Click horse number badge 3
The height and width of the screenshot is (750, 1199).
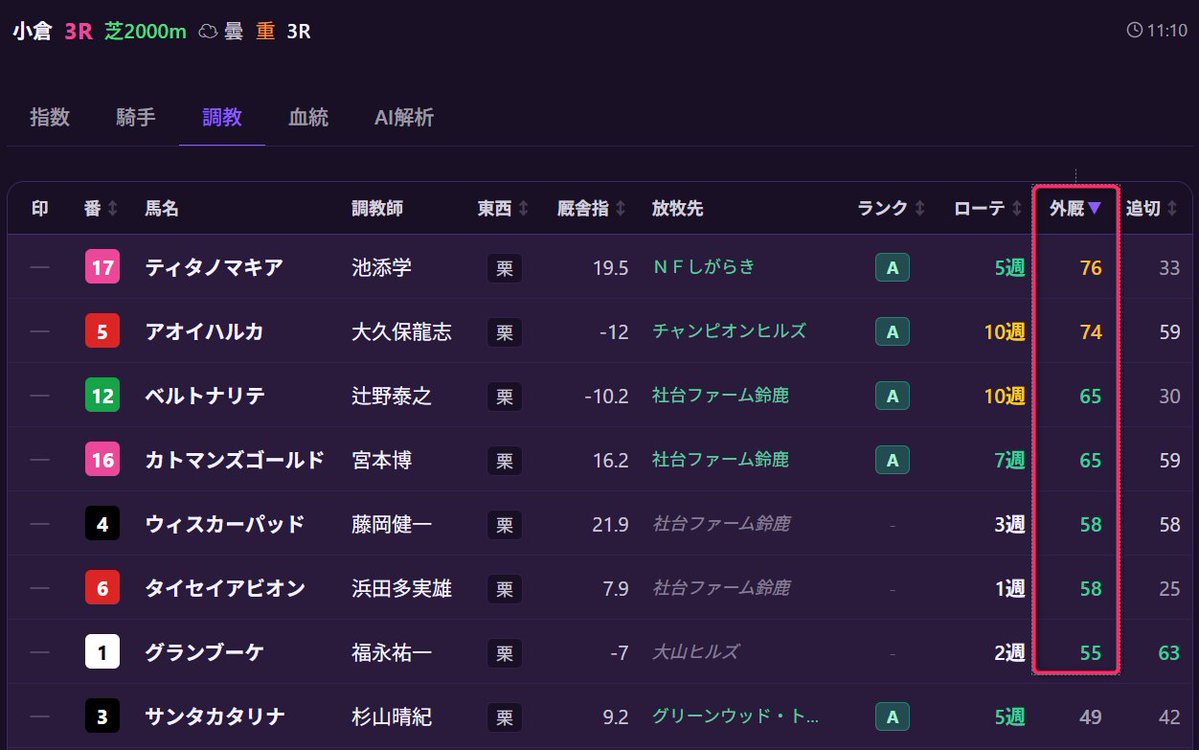pyautogui.click(x=102, y=716)
